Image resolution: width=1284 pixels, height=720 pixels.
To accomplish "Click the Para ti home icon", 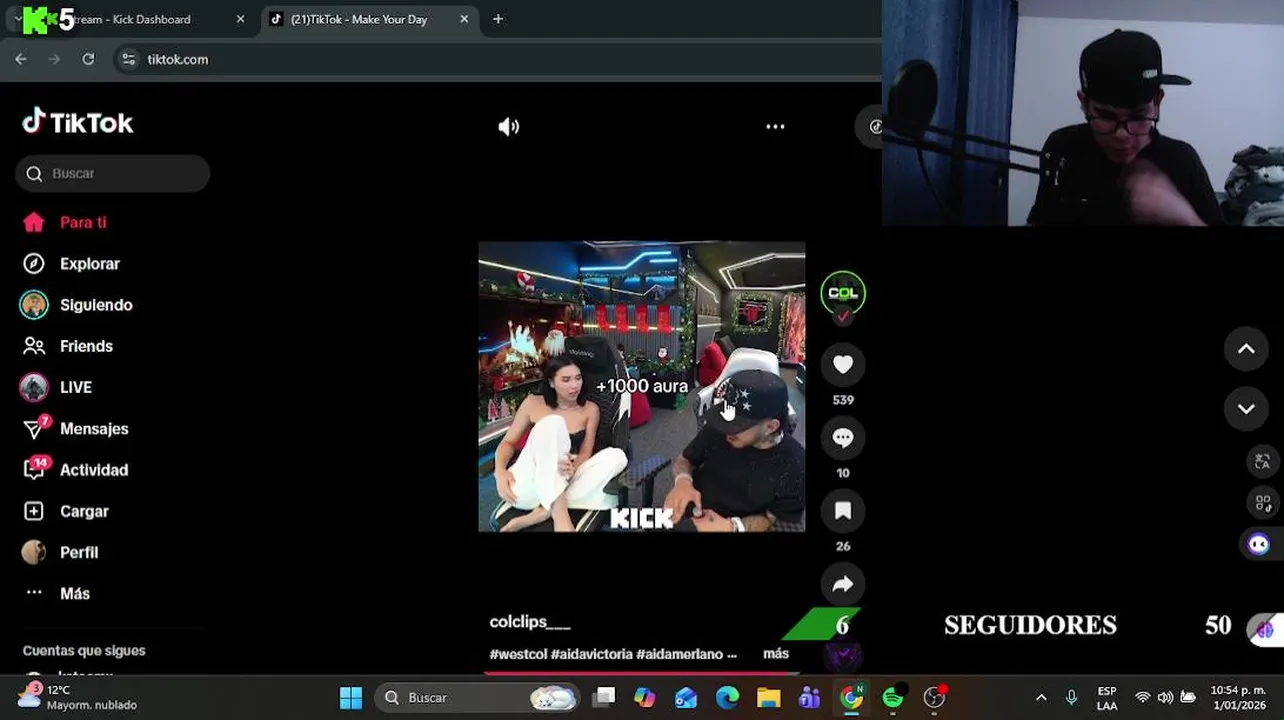I will [34, 222].
